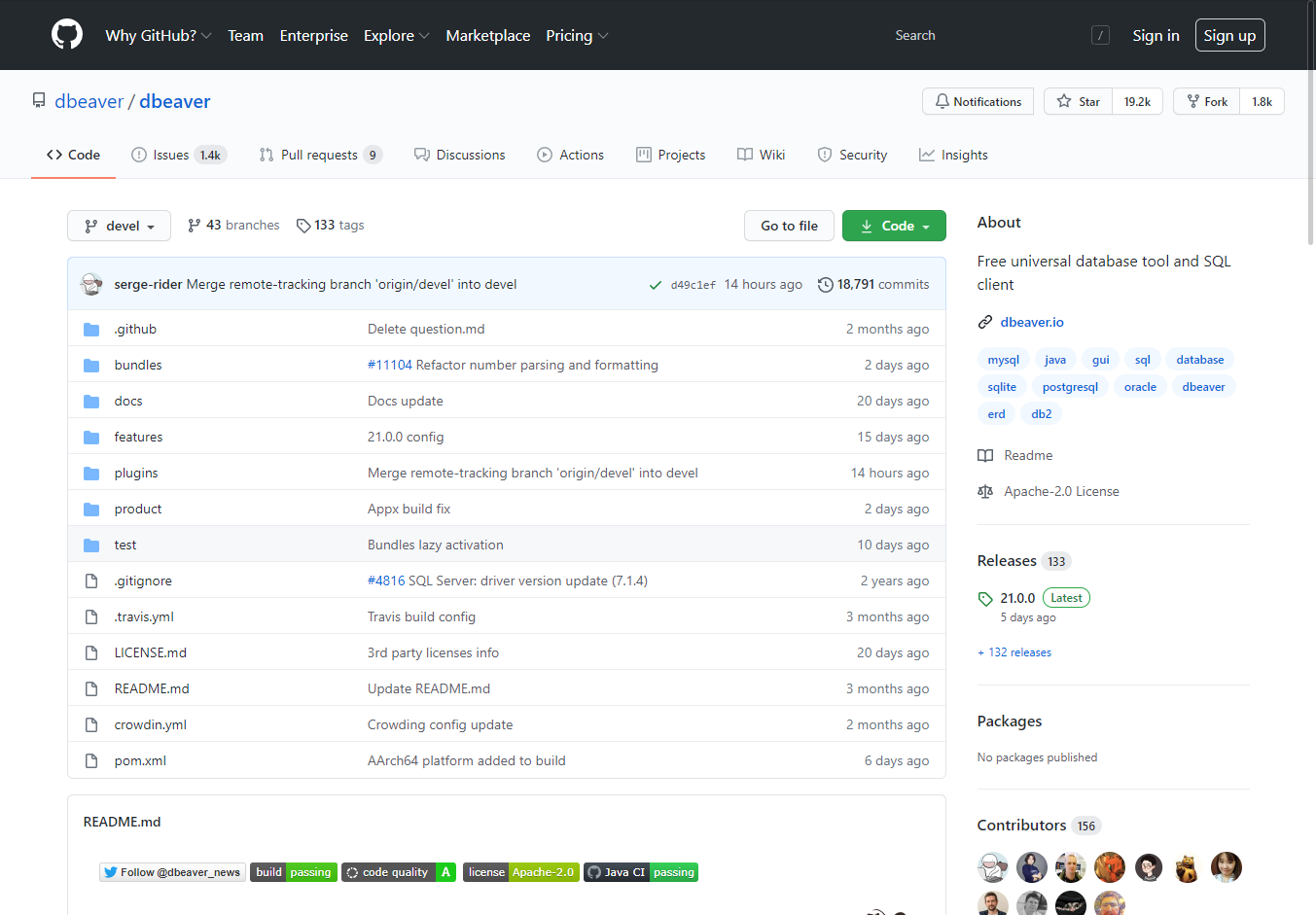Screen dimensions: 1316x915
Task: Click the commits history clock icon
Action: tap(826, 285)
